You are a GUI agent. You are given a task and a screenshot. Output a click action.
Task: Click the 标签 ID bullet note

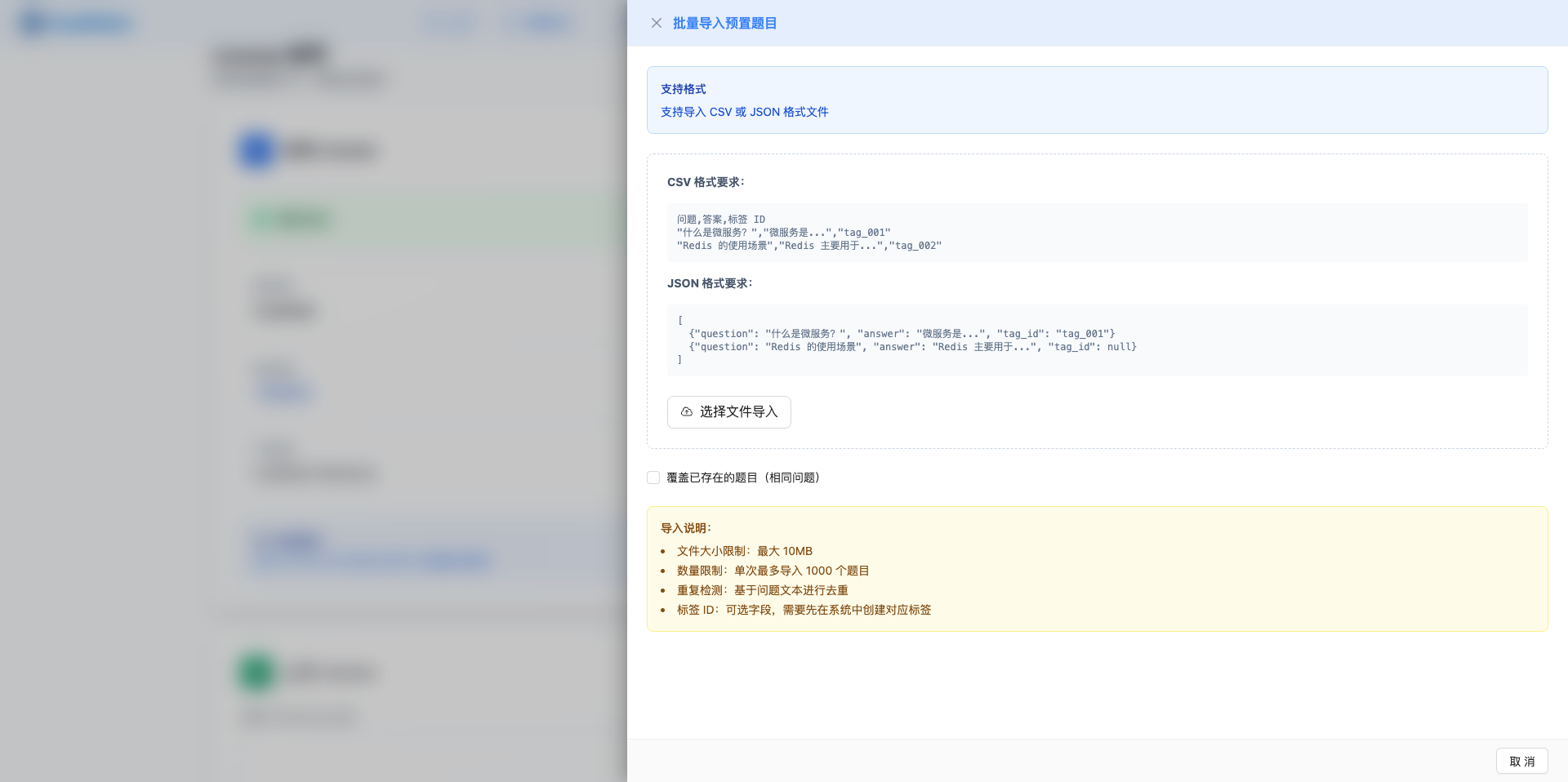[803, 610]
